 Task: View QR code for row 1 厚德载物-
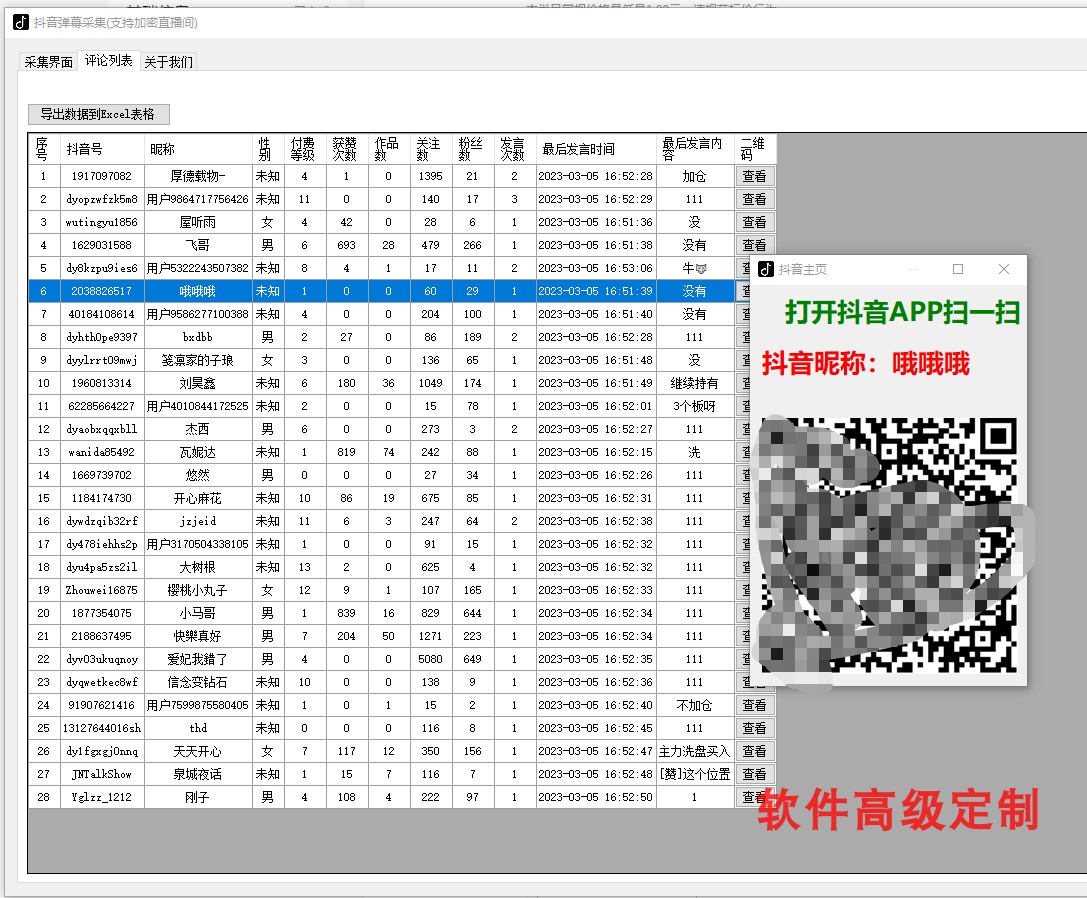[754, 176]
